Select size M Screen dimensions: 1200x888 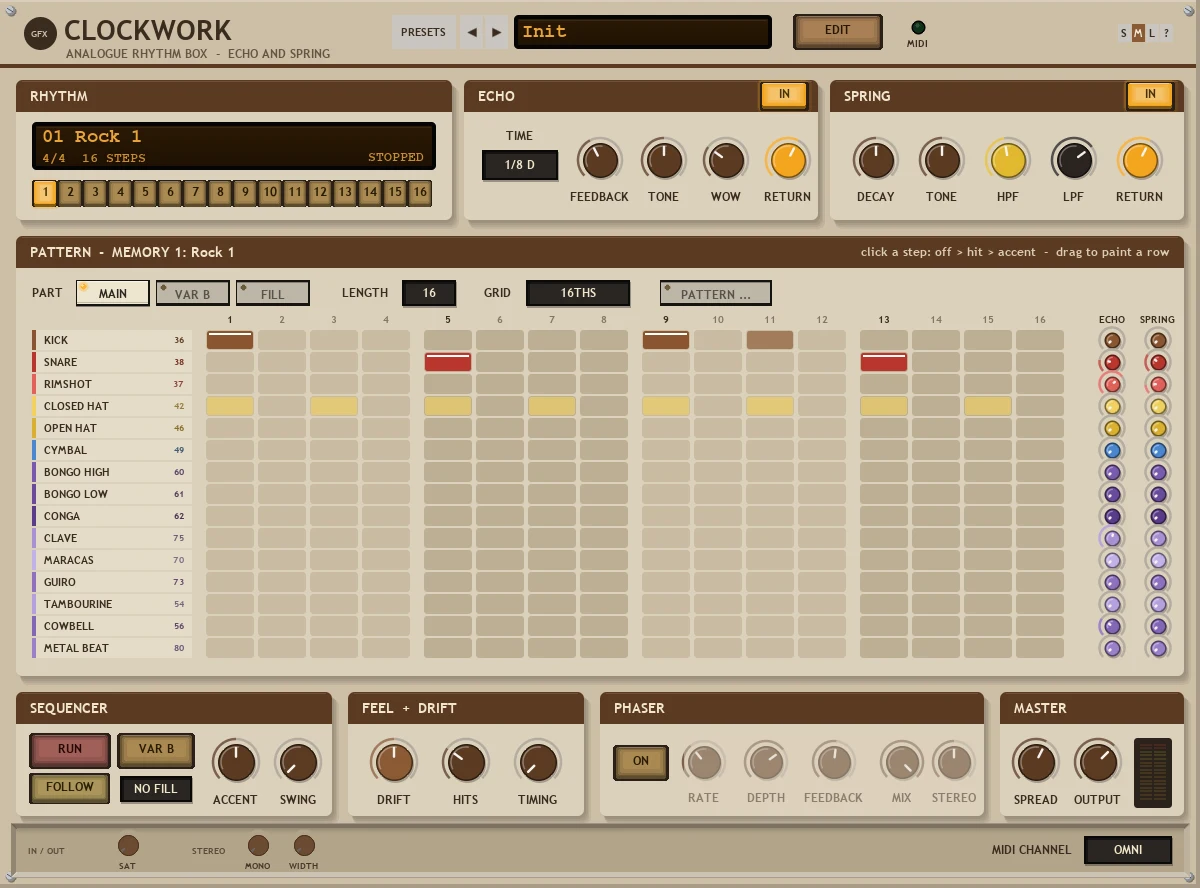pos(1138,33)
